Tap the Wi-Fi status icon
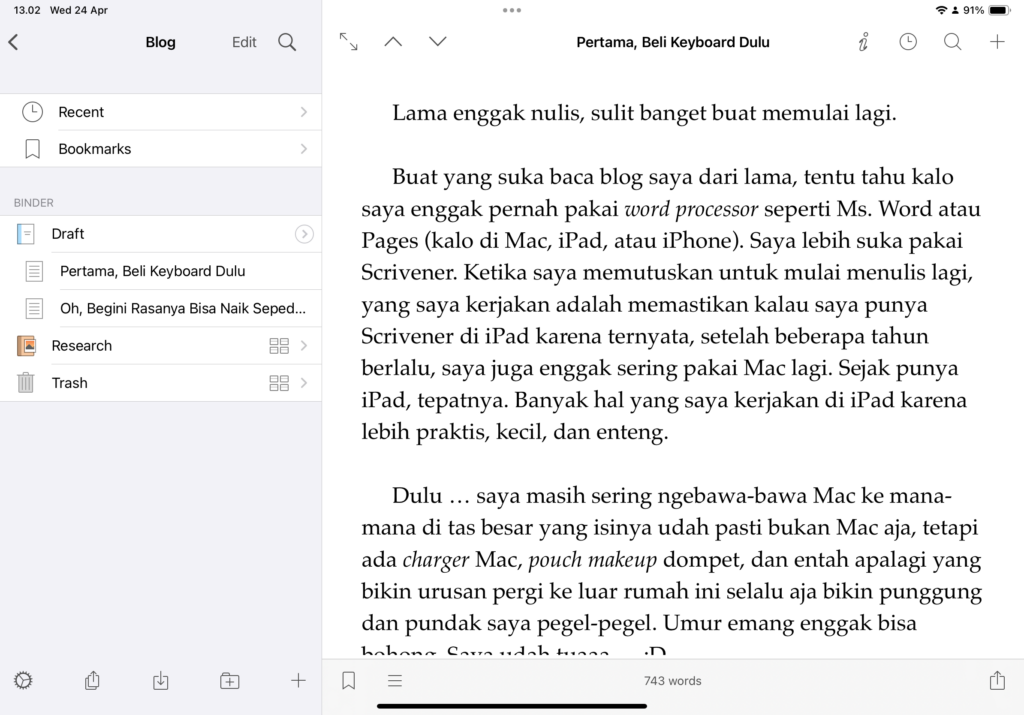 tap(941, 10)
